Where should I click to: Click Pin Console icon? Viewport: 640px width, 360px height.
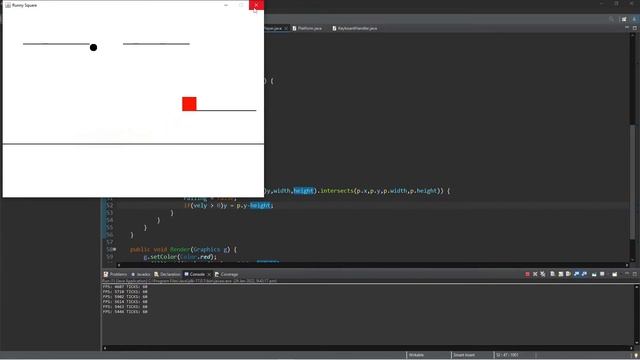(594, 274)
